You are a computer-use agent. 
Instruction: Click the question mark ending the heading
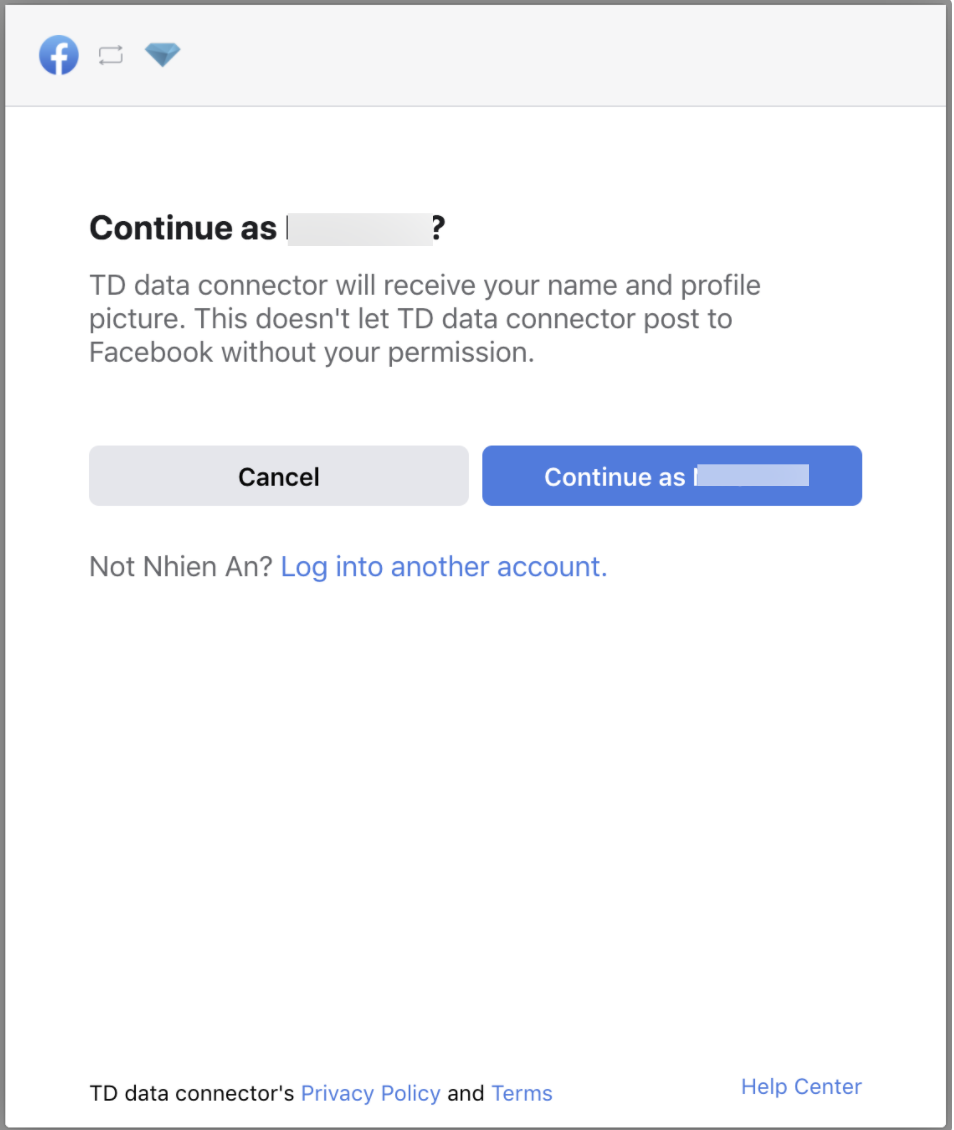point(438,228)
